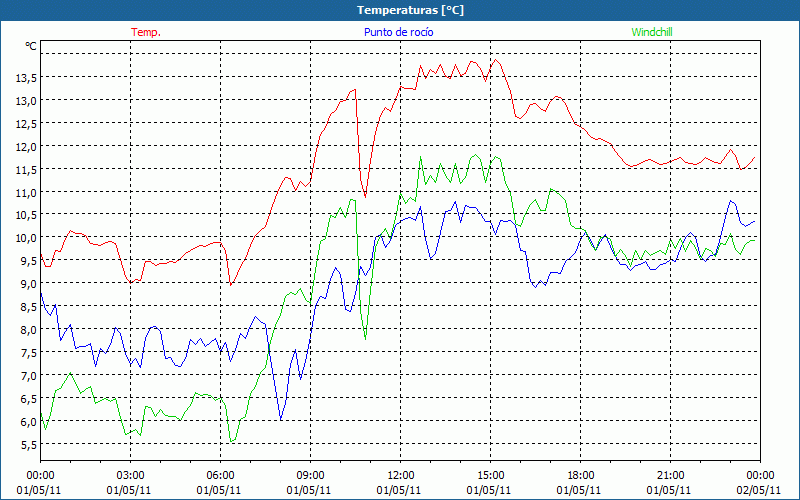
Task: Click the 12,0 y-axis value
Action: 26,146
